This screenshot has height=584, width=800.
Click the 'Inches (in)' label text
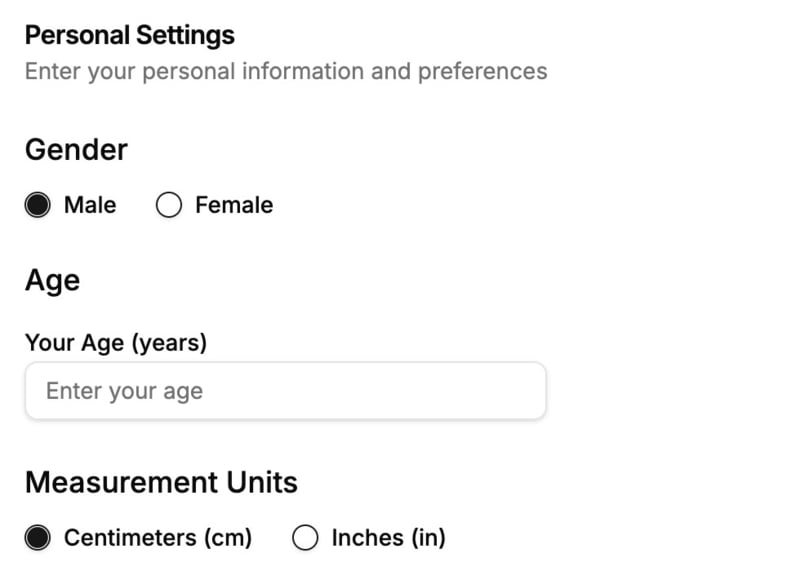tap(388, 538)
